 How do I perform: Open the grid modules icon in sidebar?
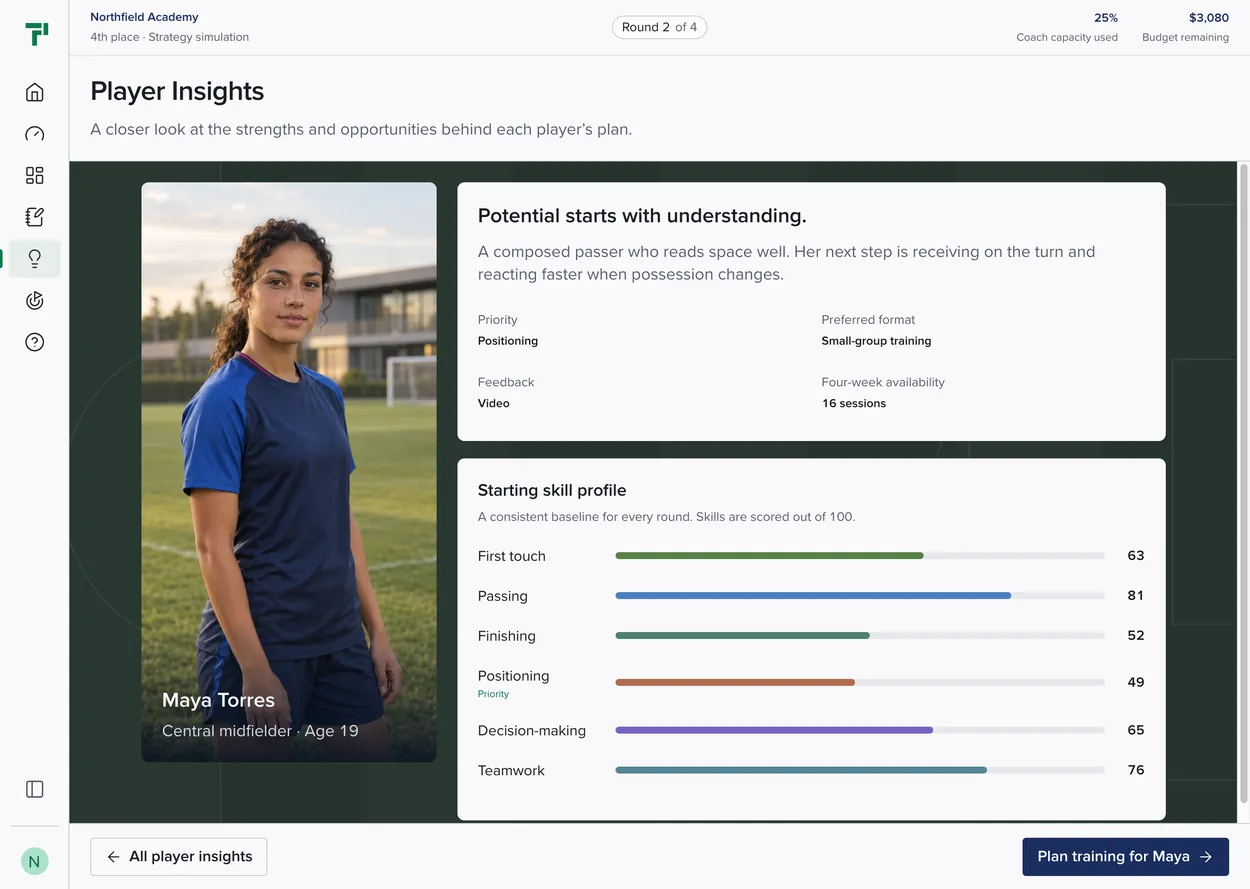pos(35,176)
